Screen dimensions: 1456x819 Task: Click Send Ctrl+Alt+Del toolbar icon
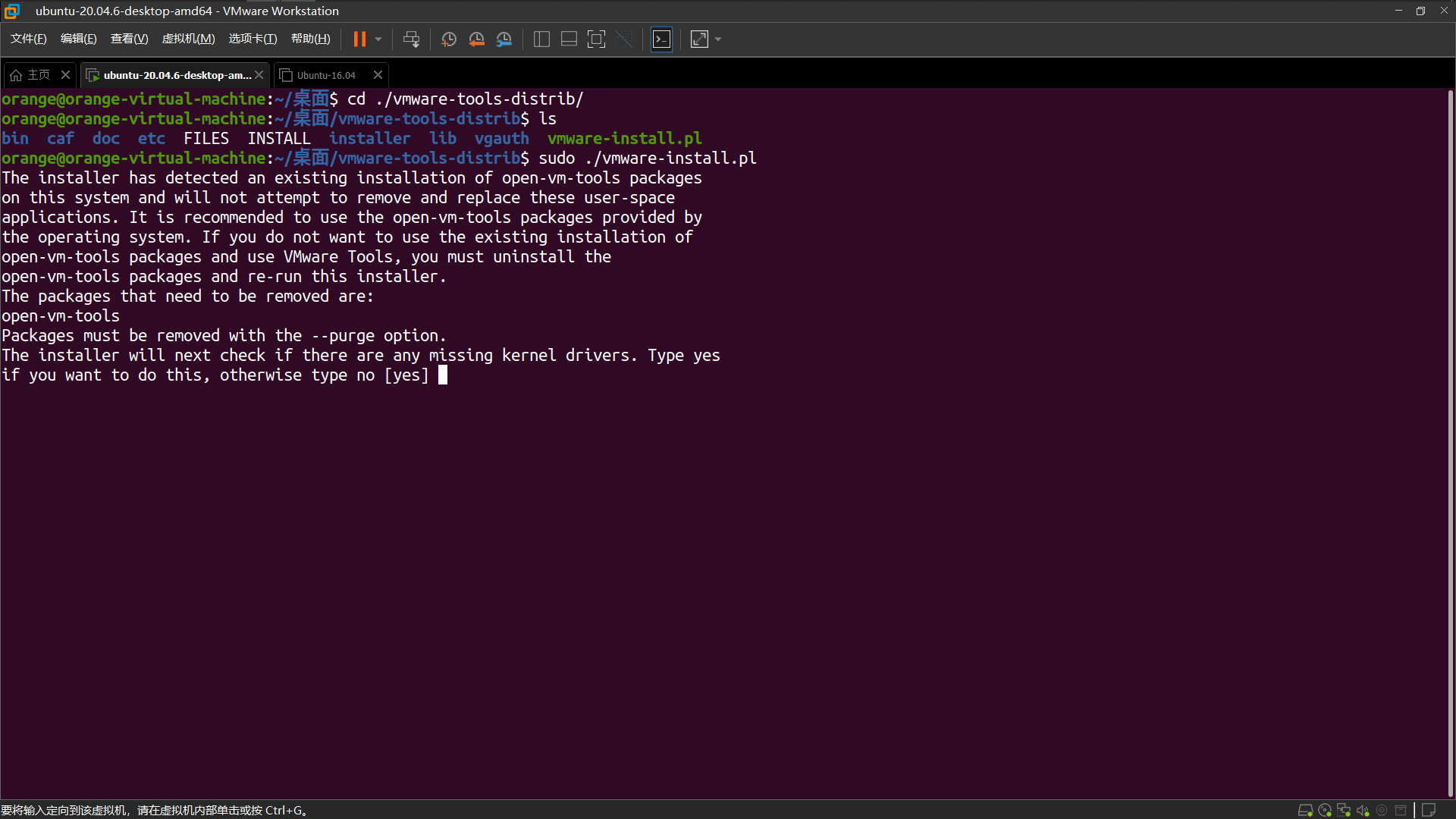tap(411, 39)
